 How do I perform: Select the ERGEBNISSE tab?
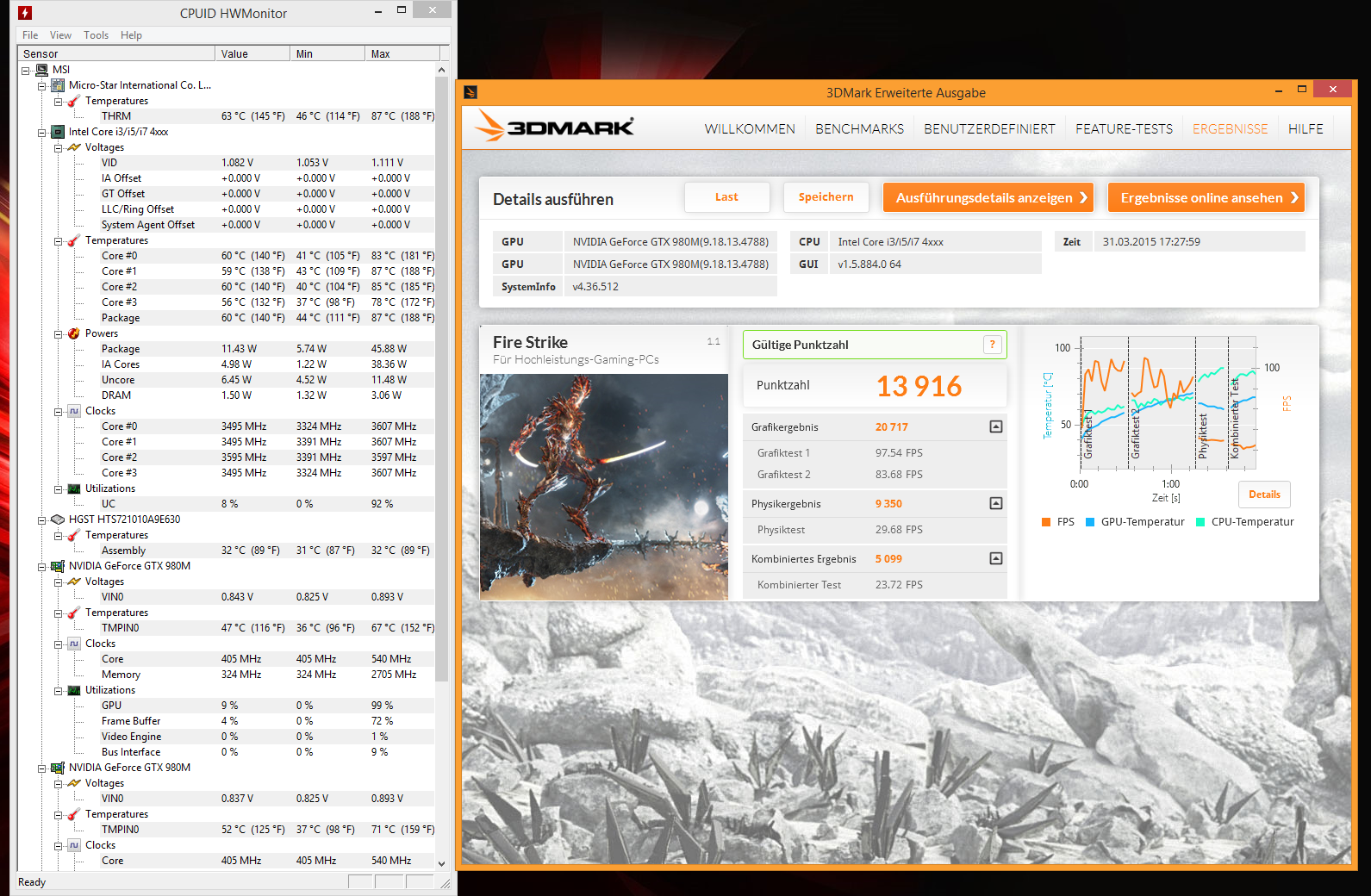[1230, 129]
